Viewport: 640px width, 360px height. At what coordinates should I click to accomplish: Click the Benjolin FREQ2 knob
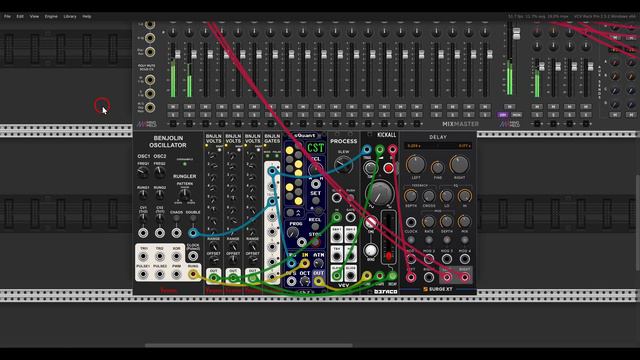[x=160, y=173]
